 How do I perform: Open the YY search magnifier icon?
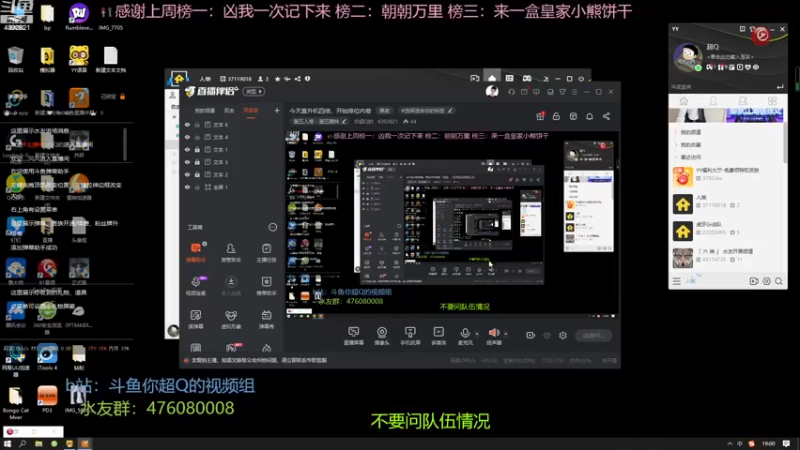[779, 281]
